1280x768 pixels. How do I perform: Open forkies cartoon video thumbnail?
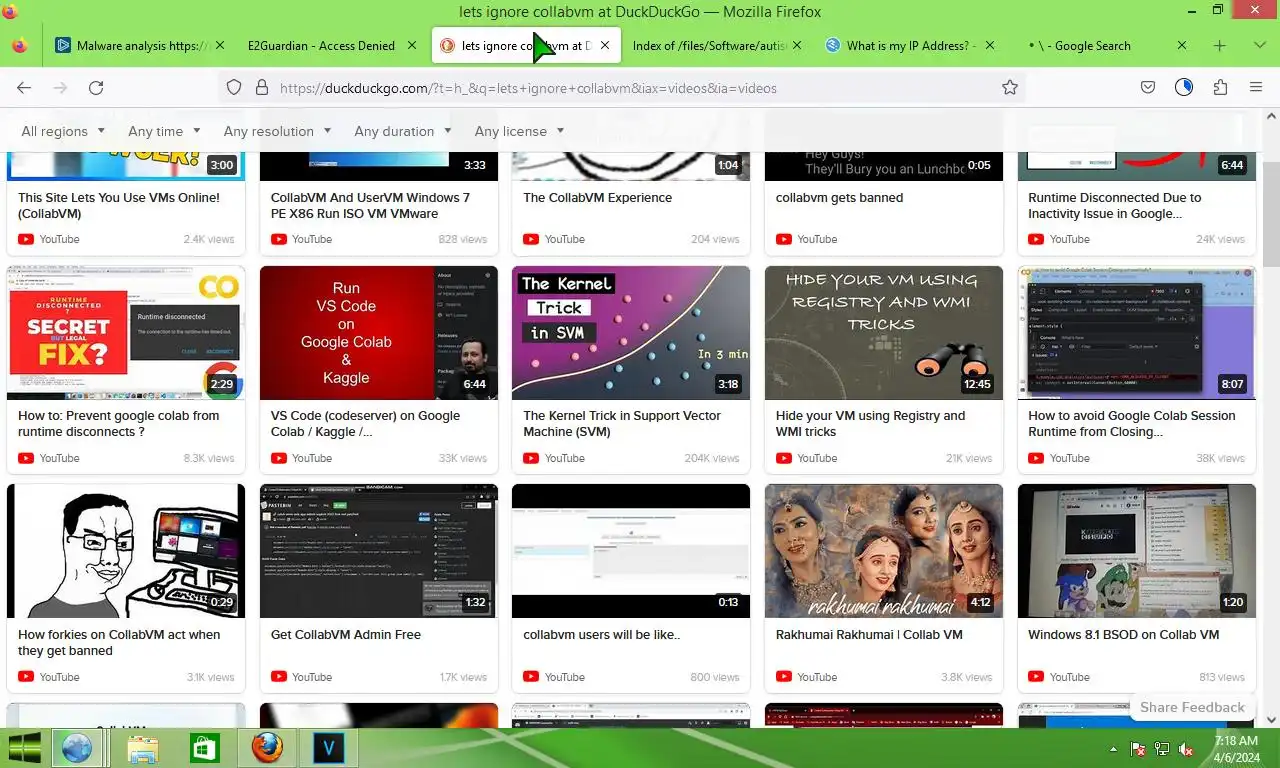coord(126,551)
